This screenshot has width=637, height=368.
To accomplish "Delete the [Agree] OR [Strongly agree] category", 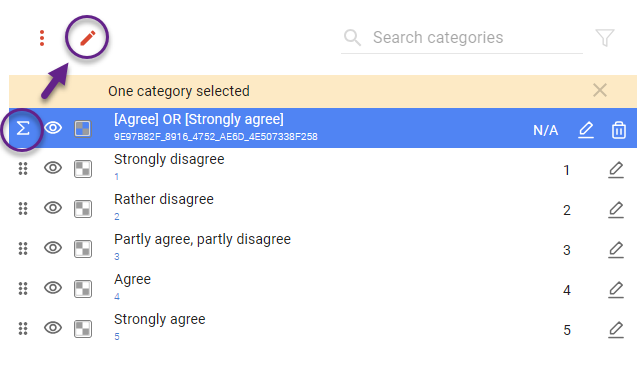I will click(x=618, y=130).
